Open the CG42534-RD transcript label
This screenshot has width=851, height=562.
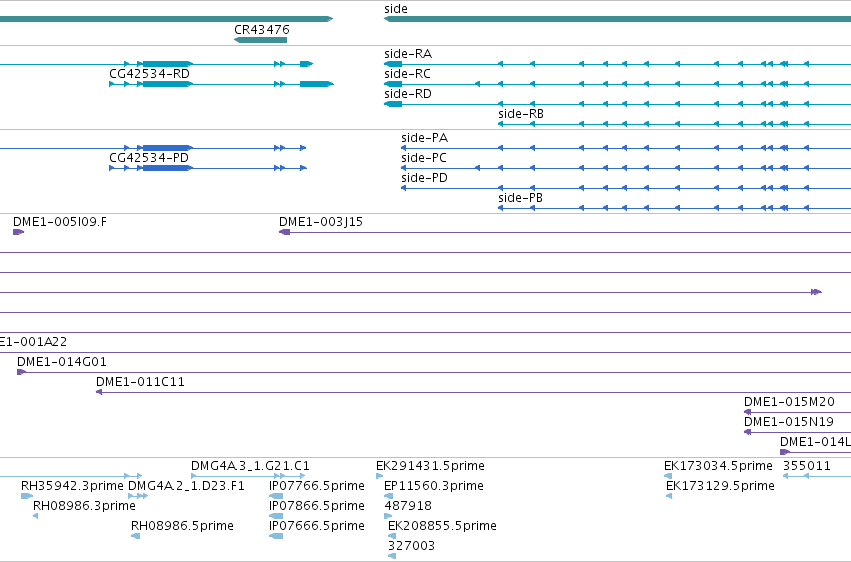pyautogui.click(x=149, y=74)
